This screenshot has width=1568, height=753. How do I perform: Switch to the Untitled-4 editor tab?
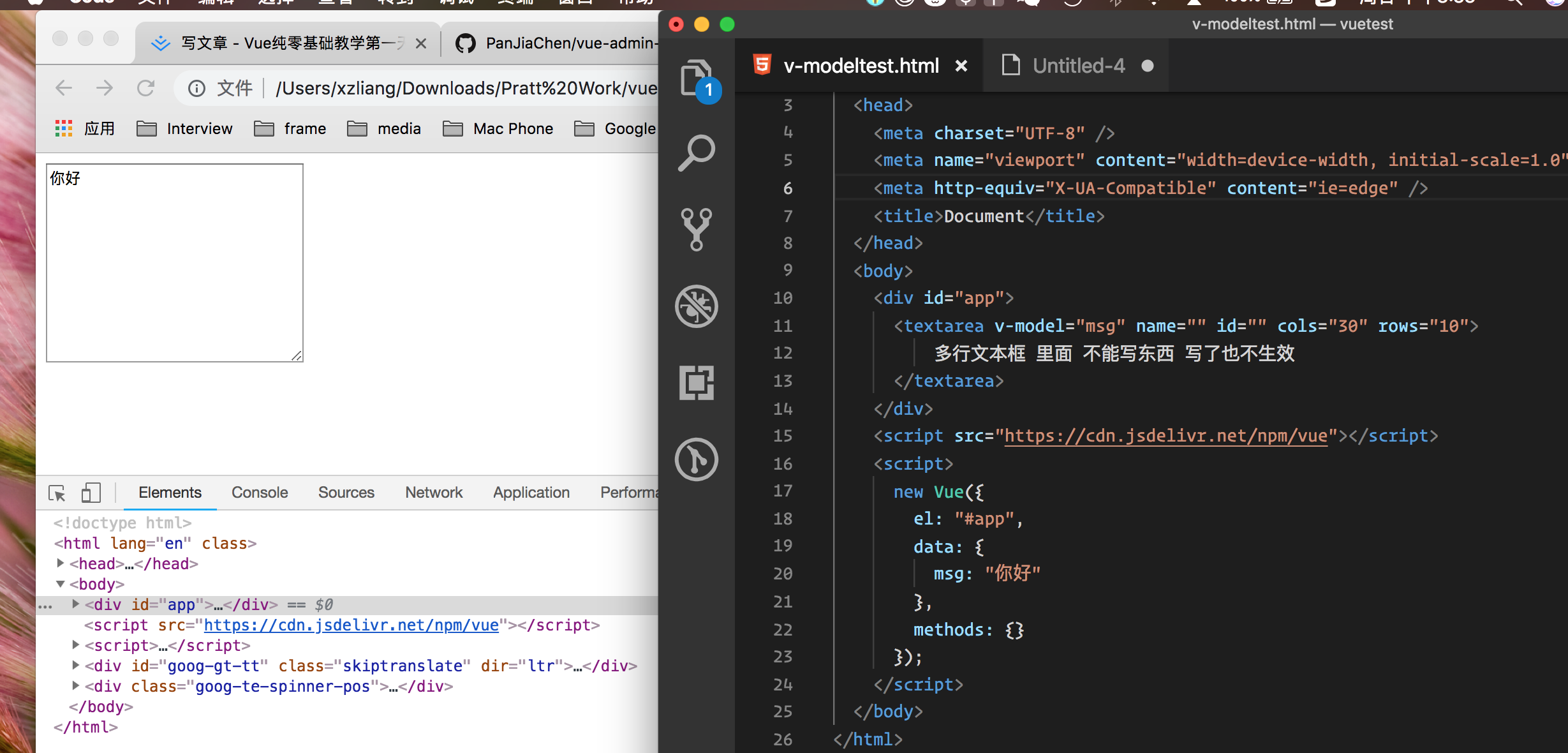point(1078,66)
